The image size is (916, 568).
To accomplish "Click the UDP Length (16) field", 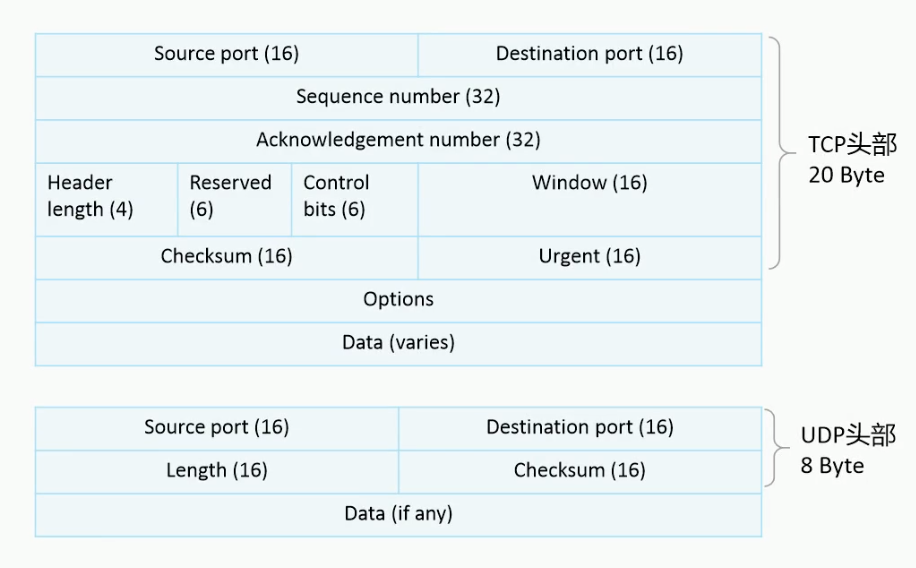I will [217, 472].
